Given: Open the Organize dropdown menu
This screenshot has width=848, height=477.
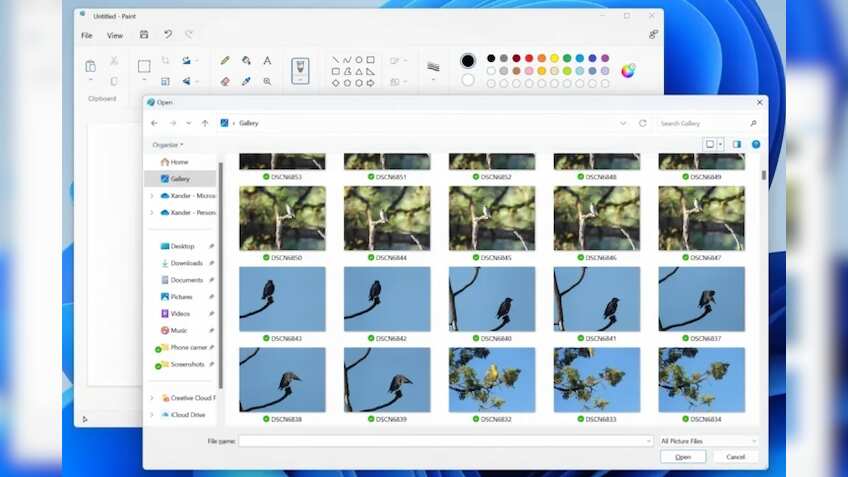Looking at the screenshot, I should pyautogui.click(x=168, y=145).
